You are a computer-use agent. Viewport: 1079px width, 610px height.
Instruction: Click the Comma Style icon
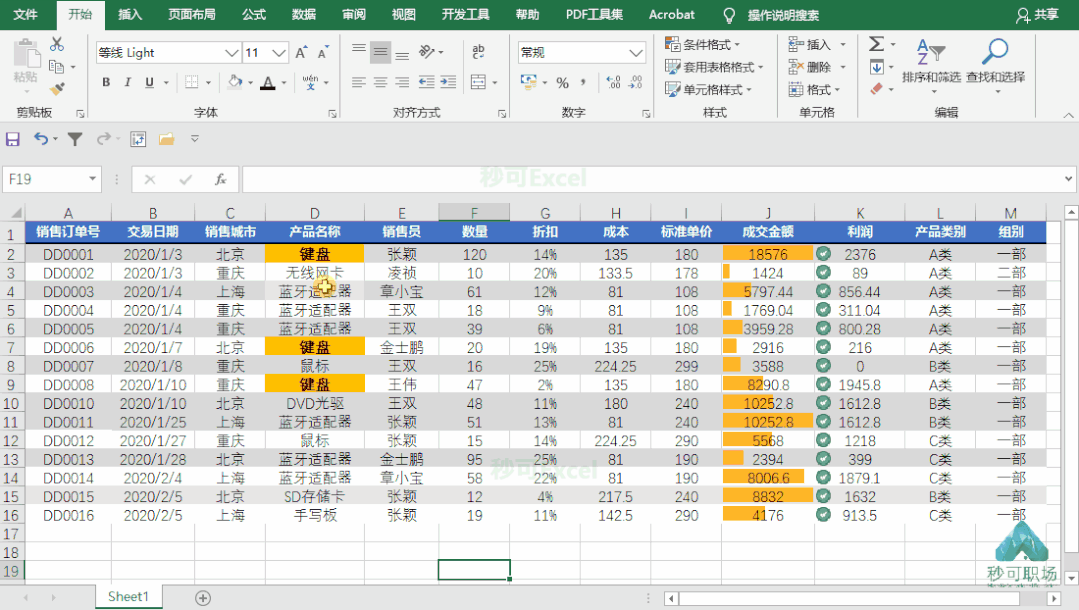point(583,83)
